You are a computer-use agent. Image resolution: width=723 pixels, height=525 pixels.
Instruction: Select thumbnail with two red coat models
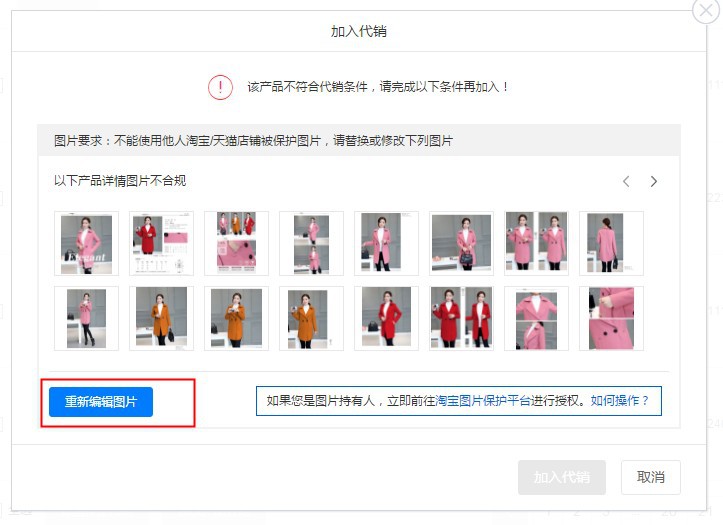pyautogui.click(x=461, y=318)
